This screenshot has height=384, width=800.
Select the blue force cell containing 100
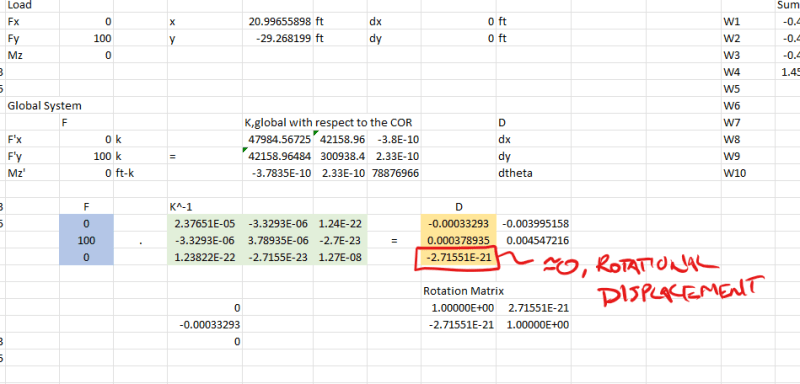coord(86,240)
